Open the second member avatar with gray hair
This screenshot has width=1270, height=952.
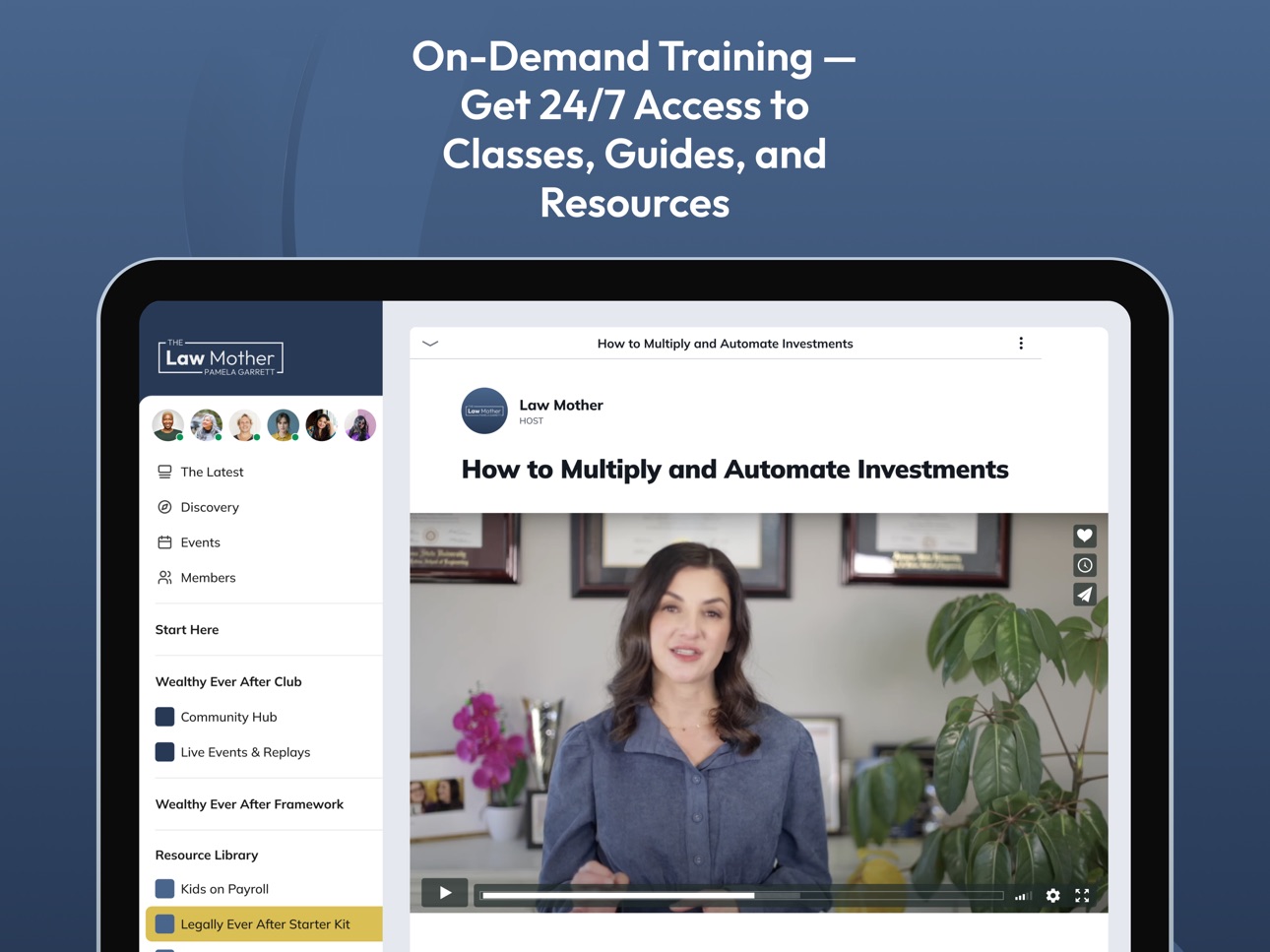click(207, 425)
